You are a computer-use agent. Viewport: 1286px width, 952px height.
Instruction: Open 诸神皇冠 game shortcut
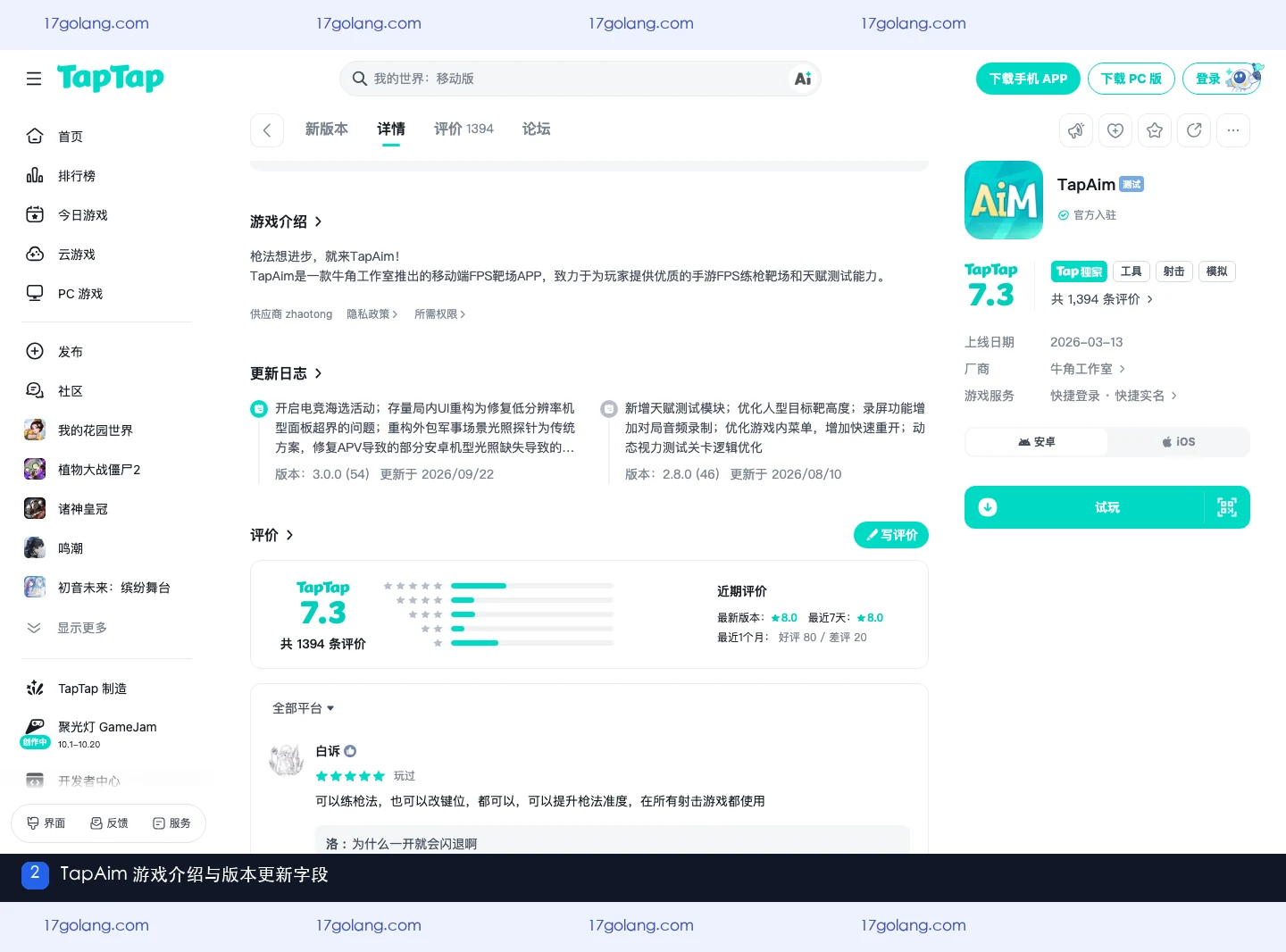tap(107, 509)
